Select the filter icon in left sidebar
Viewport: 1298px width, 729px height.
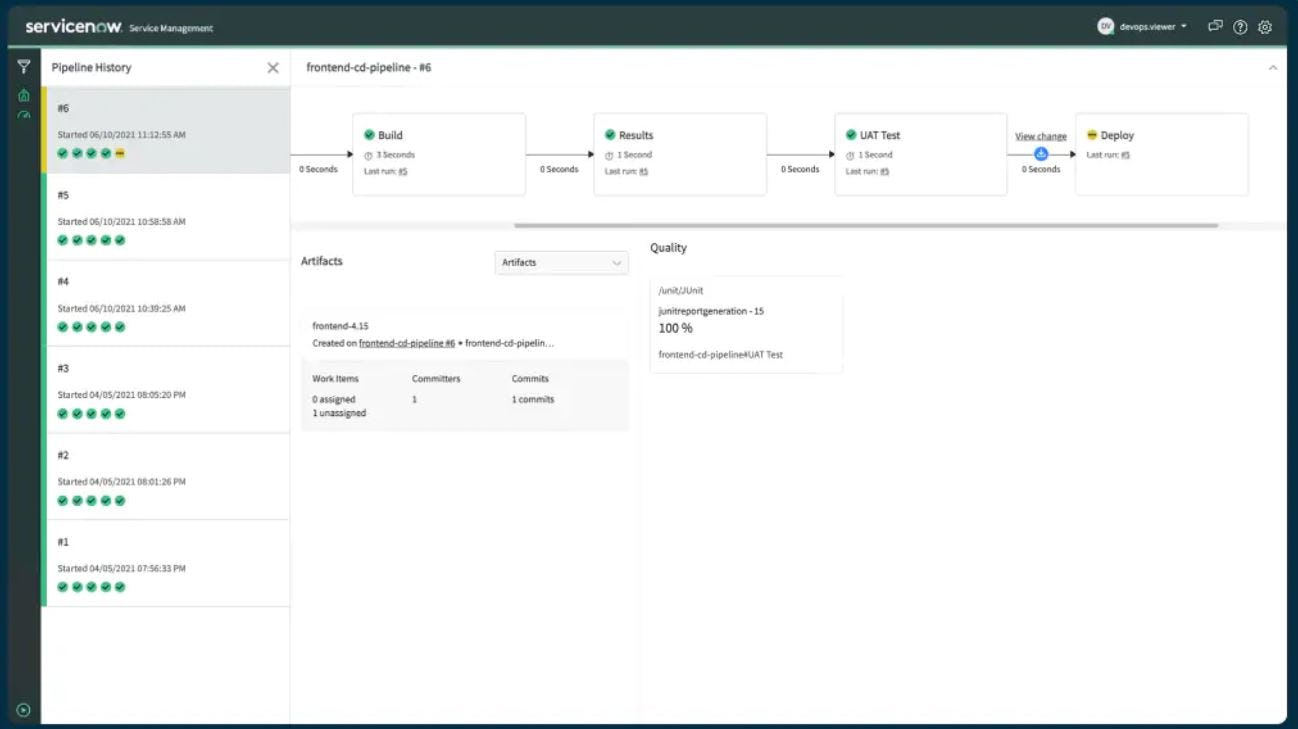(x=21, y=67)
